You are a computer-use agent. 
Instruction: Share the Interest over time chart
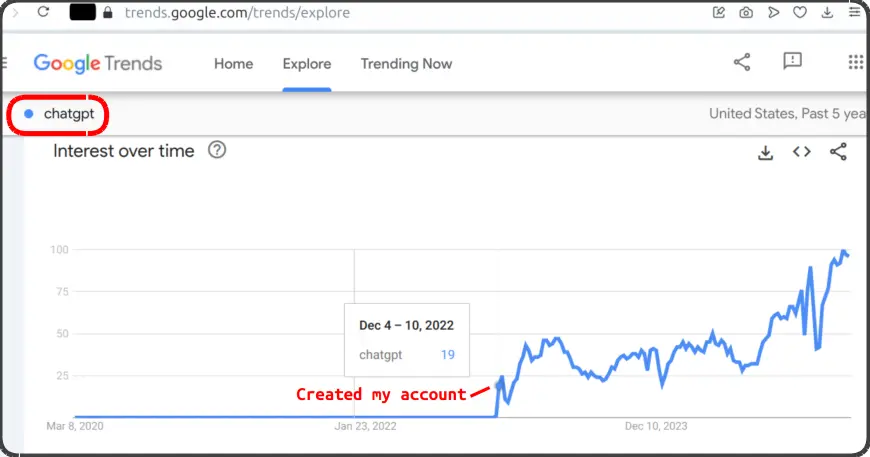(x=838, y=152)
